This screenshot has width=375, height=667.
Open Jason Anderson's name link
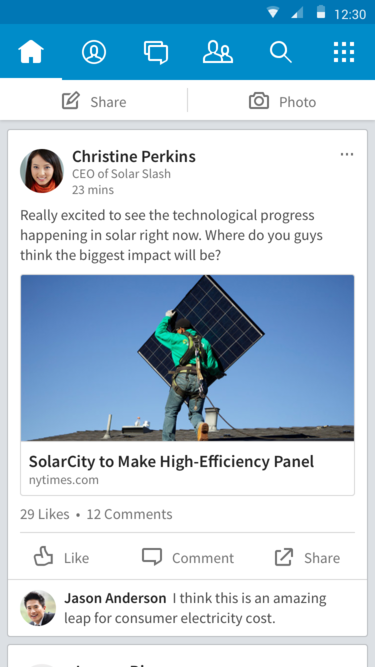coord(115,598)
